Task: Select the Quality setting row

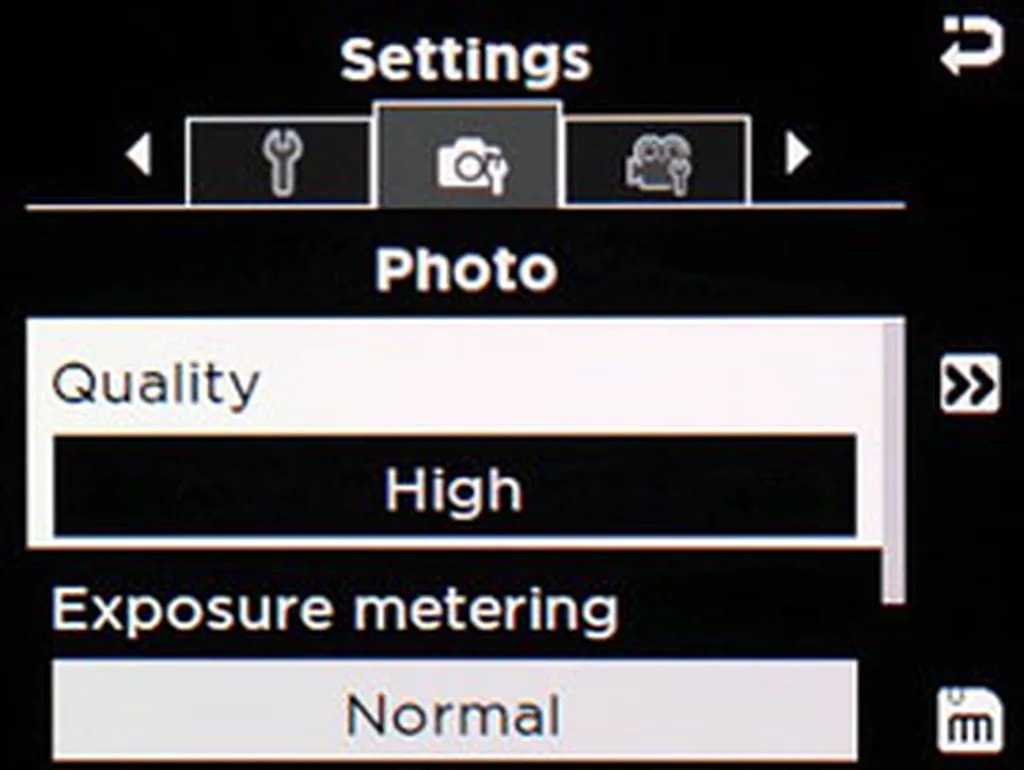Action: point(455,433)
